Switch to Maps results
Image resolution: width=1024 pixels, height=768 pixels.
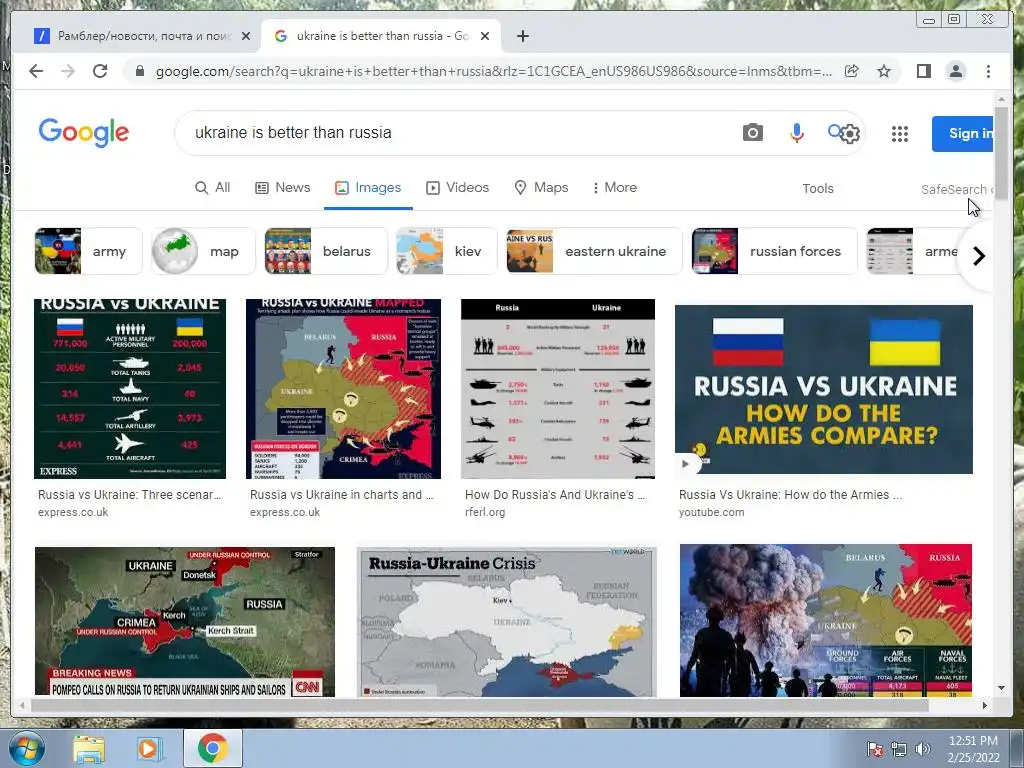(541, 187)
